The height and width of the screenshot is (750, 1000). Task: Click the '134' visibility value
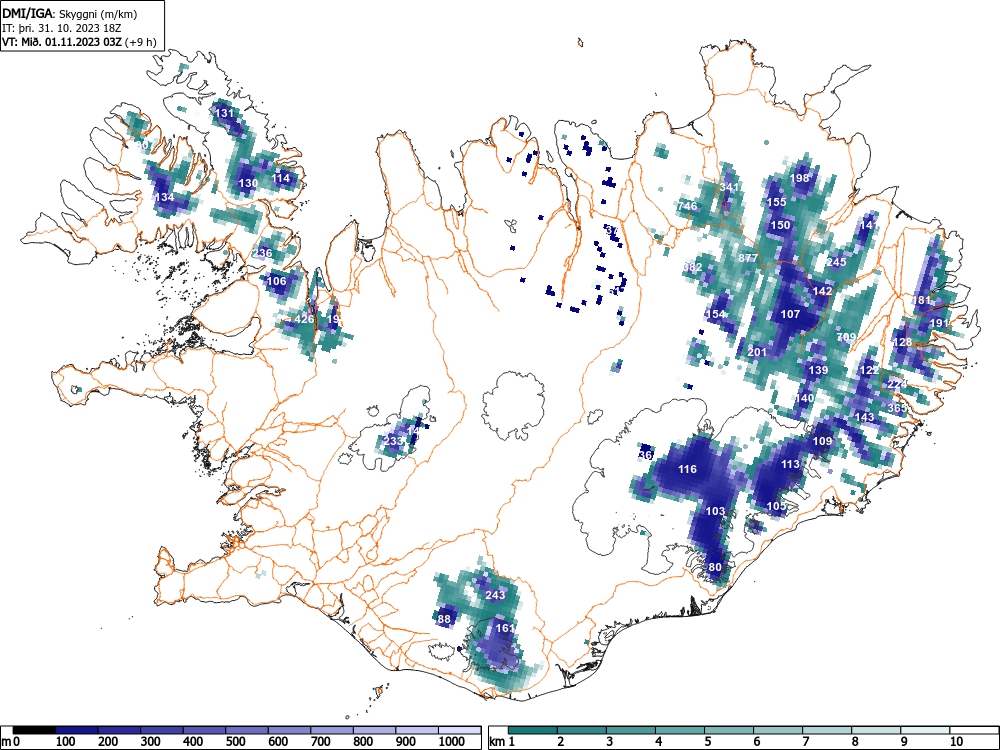165,197
